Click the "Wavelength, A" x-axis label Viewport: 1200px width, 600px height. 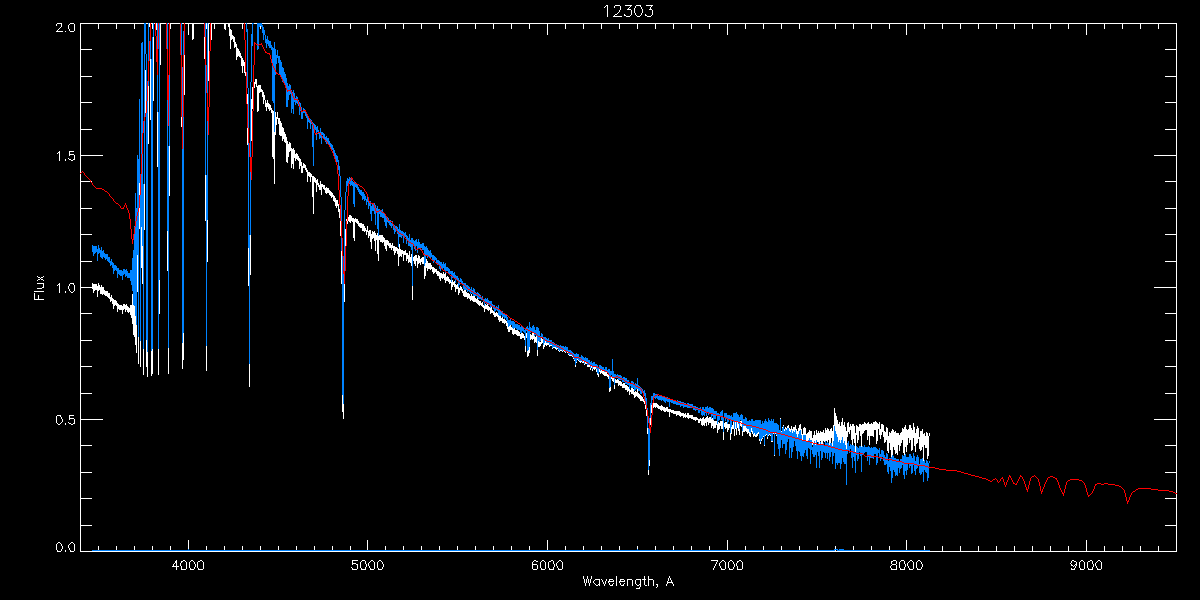click(x=627, y=581)
